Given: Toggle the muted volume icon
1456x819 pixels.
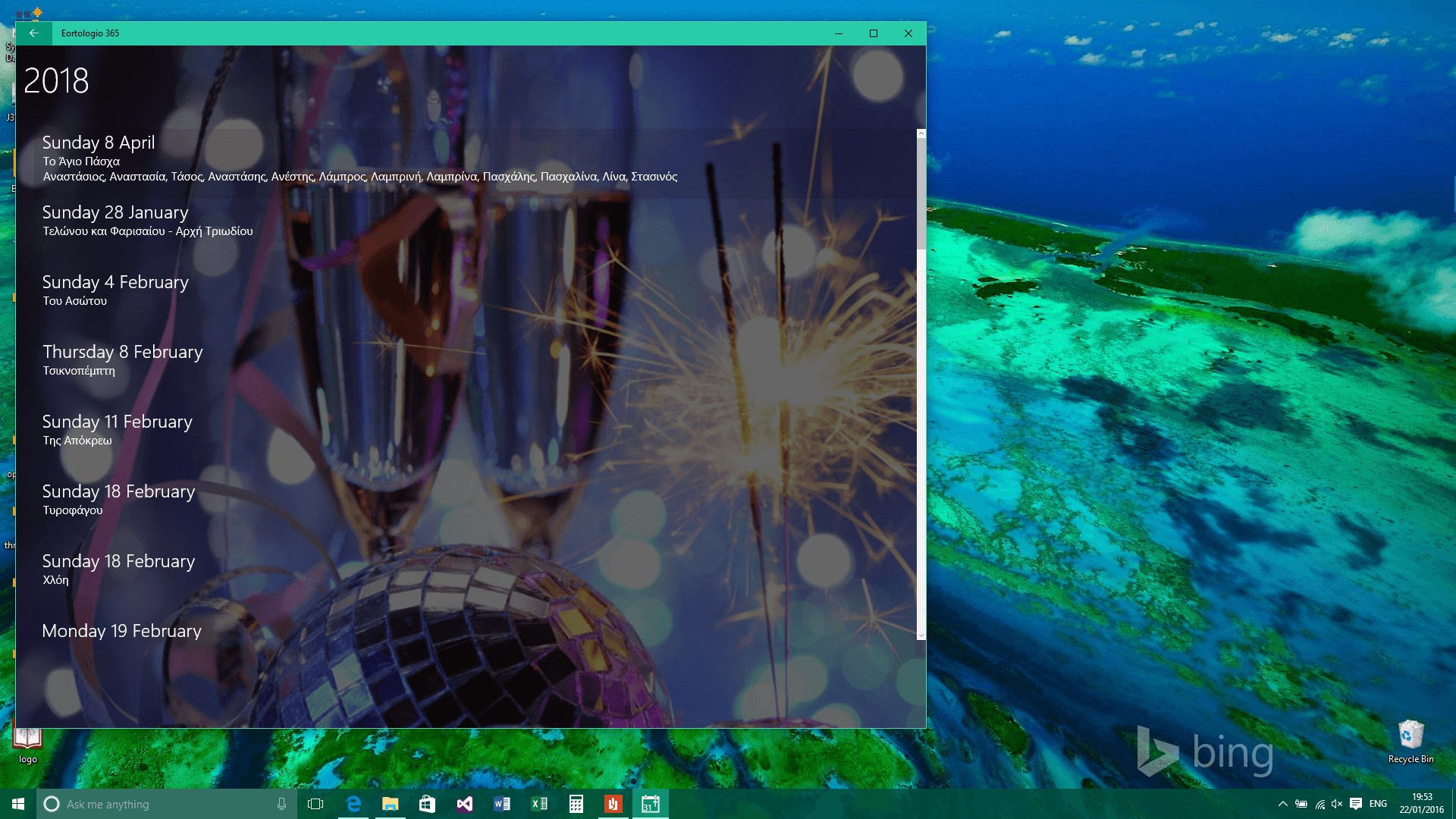Looking at the screenshot, I should click(1337, 804).
